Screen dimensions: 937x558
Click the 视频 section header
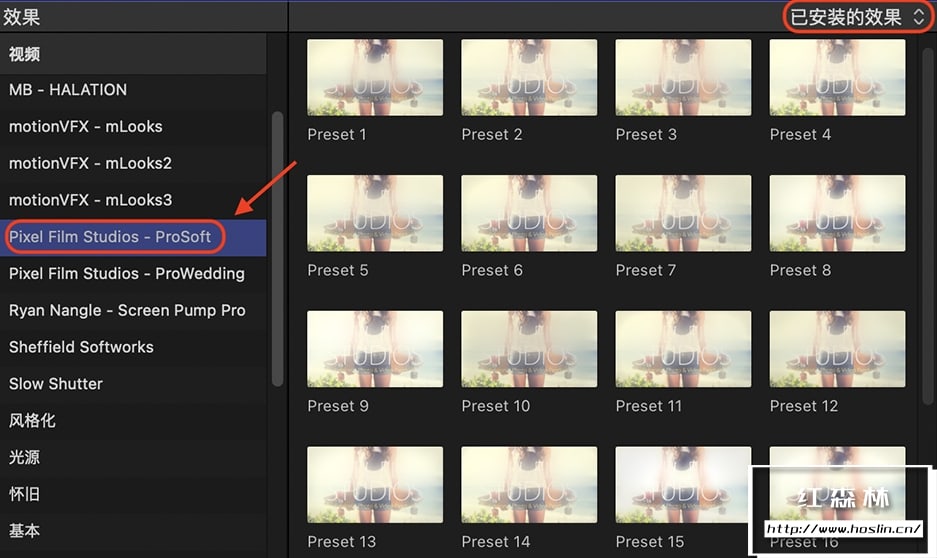tap(133, 54)
